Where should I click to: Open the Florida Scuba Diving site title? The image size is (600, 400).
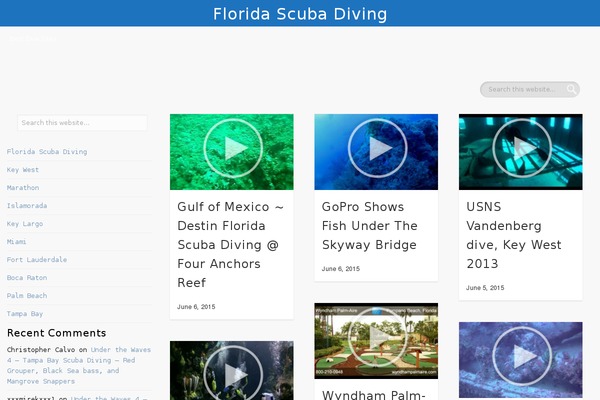pyautogui.click(x=300, y=14)
